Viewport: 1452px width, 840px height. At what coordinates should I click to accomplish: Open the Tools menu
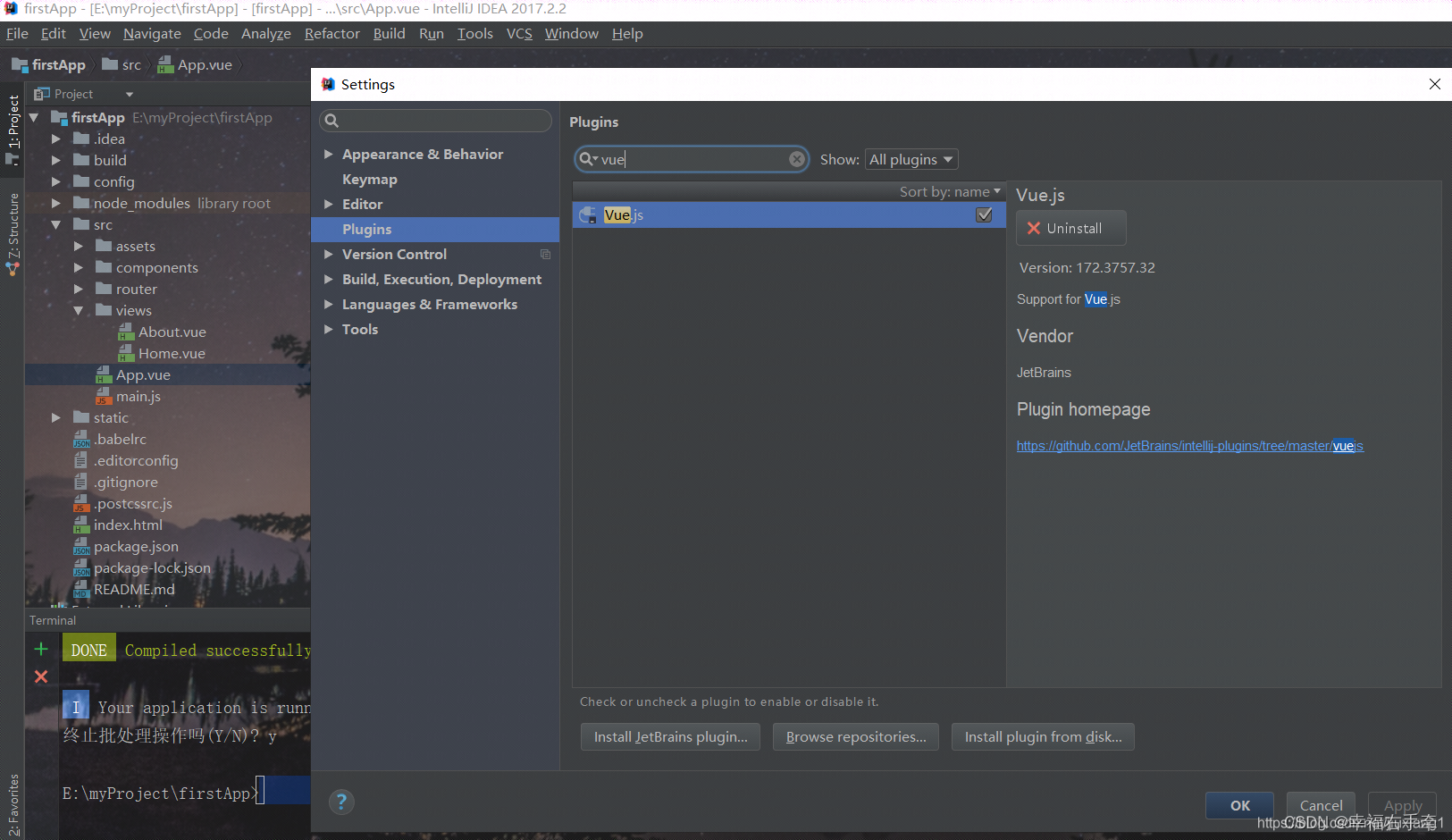click(x=474, y=33)
